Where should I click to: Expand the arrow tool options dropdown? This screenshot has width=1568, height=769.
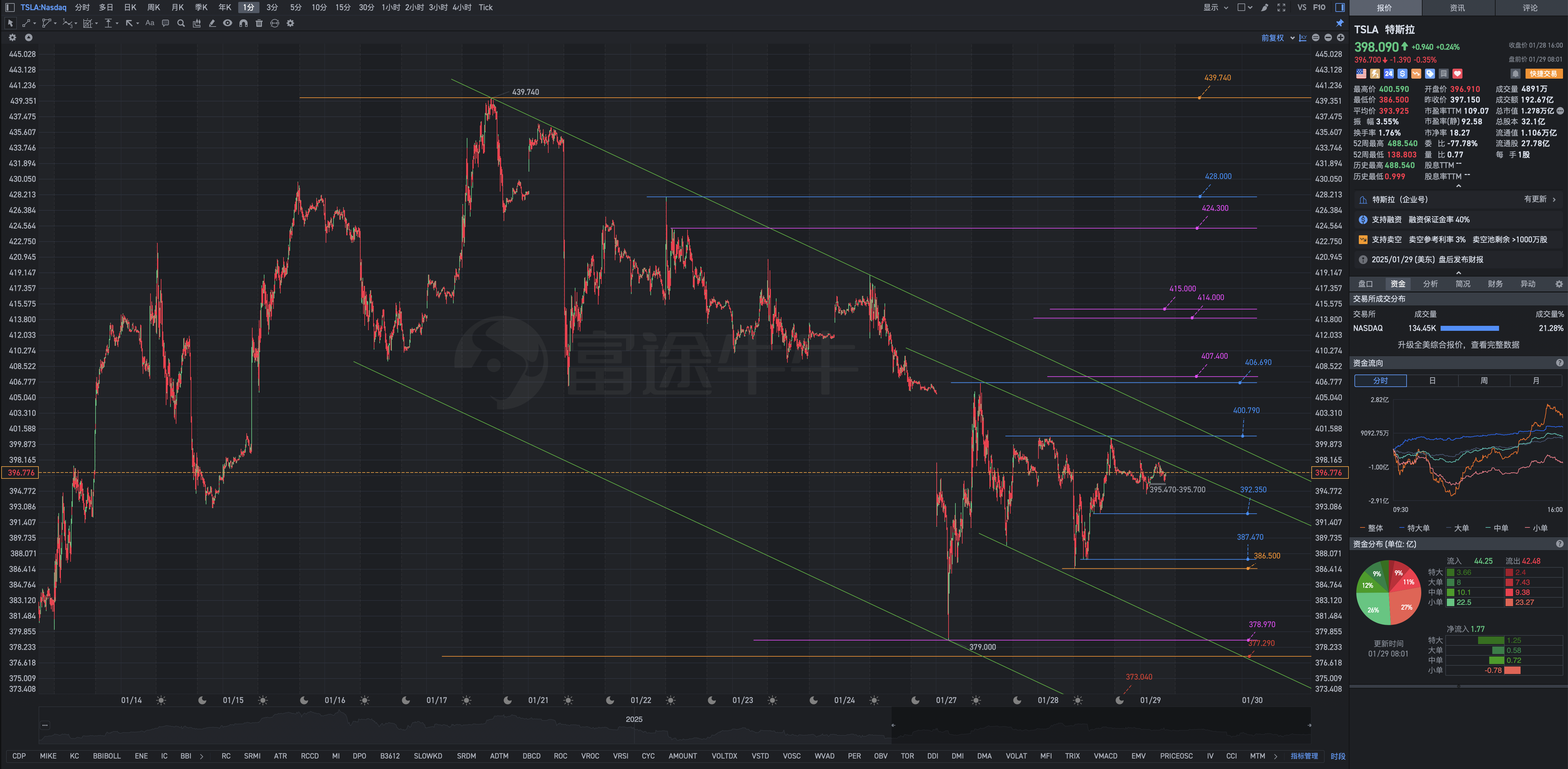138,23
